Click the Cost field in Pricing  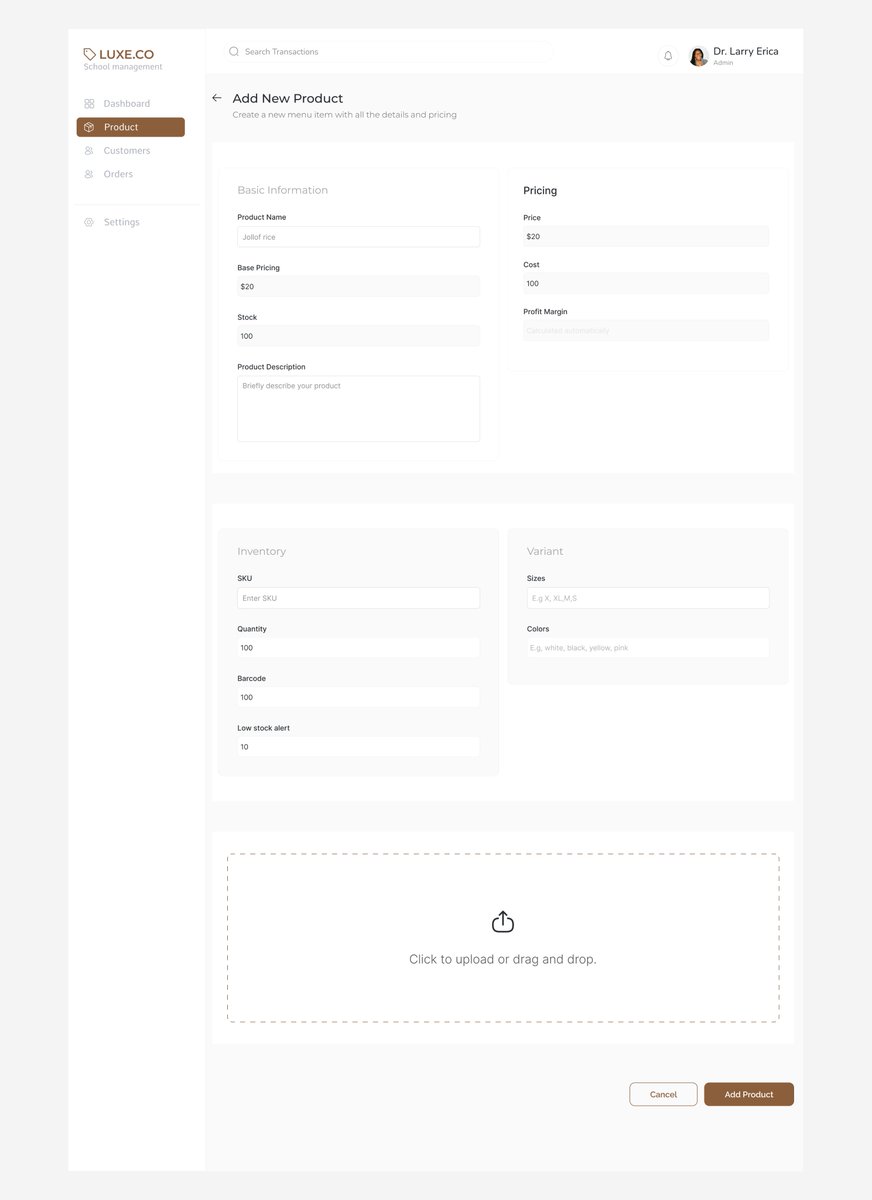[646, 283]
